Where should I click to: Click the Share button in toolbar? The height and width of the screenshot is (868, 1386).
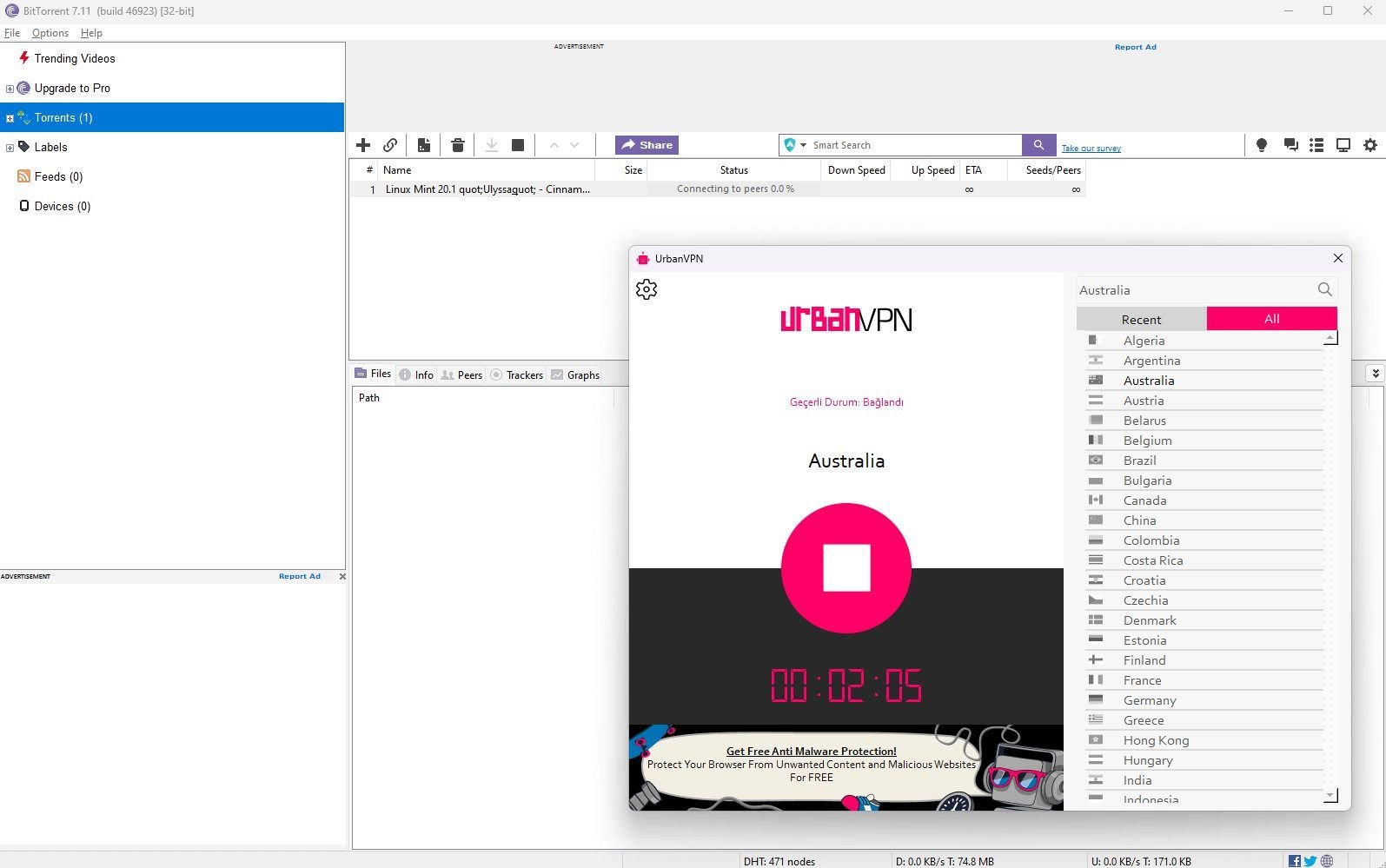[x=647, y=145]
